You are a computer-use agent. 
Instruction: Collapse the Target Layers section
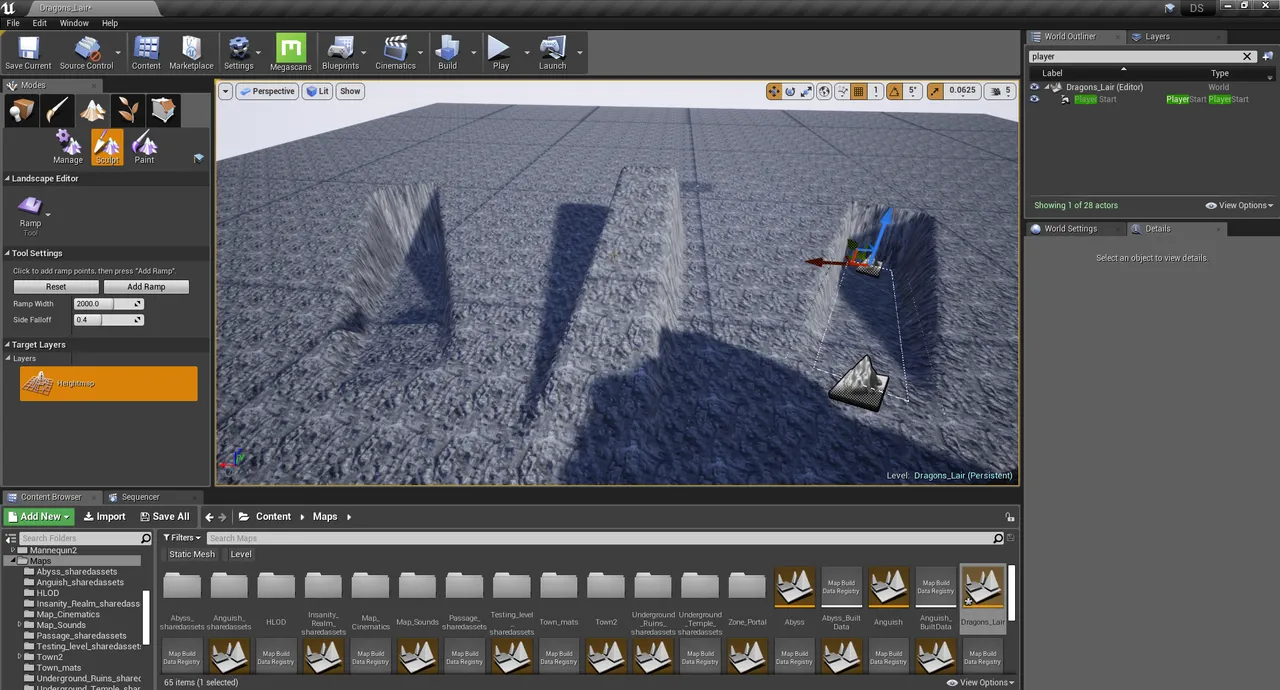point(7,344)
